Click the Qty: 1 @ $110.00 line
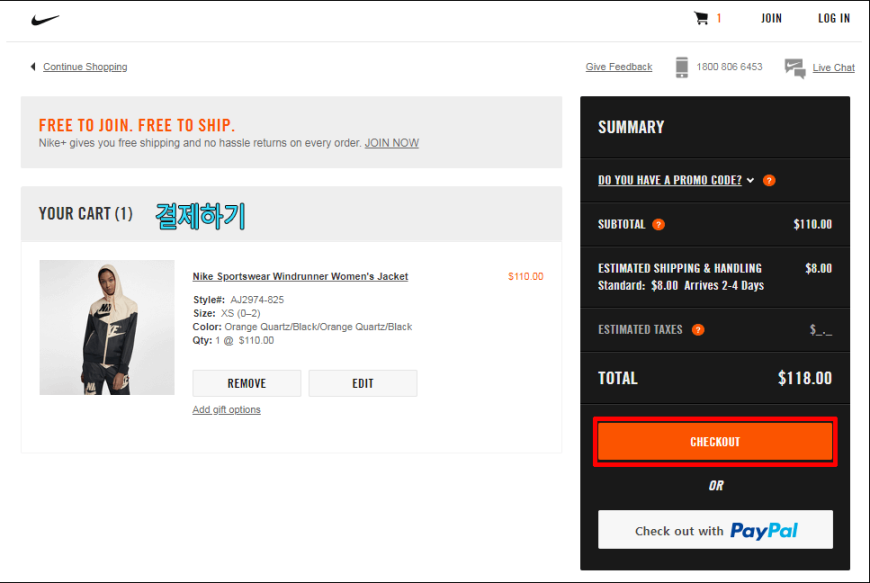Screen dimensions: 870x583 [233, 340]
